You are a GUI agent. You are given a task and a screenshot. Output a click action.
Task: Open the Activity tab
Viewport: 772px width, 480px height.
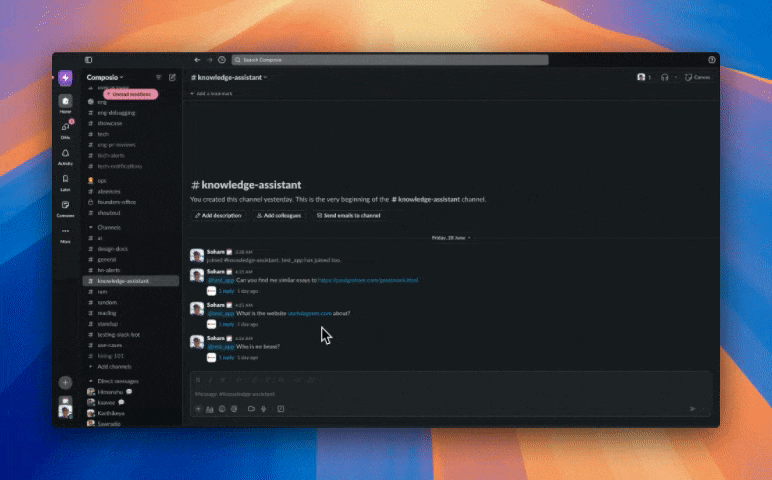pyautogui.click(x=65, y=157)
